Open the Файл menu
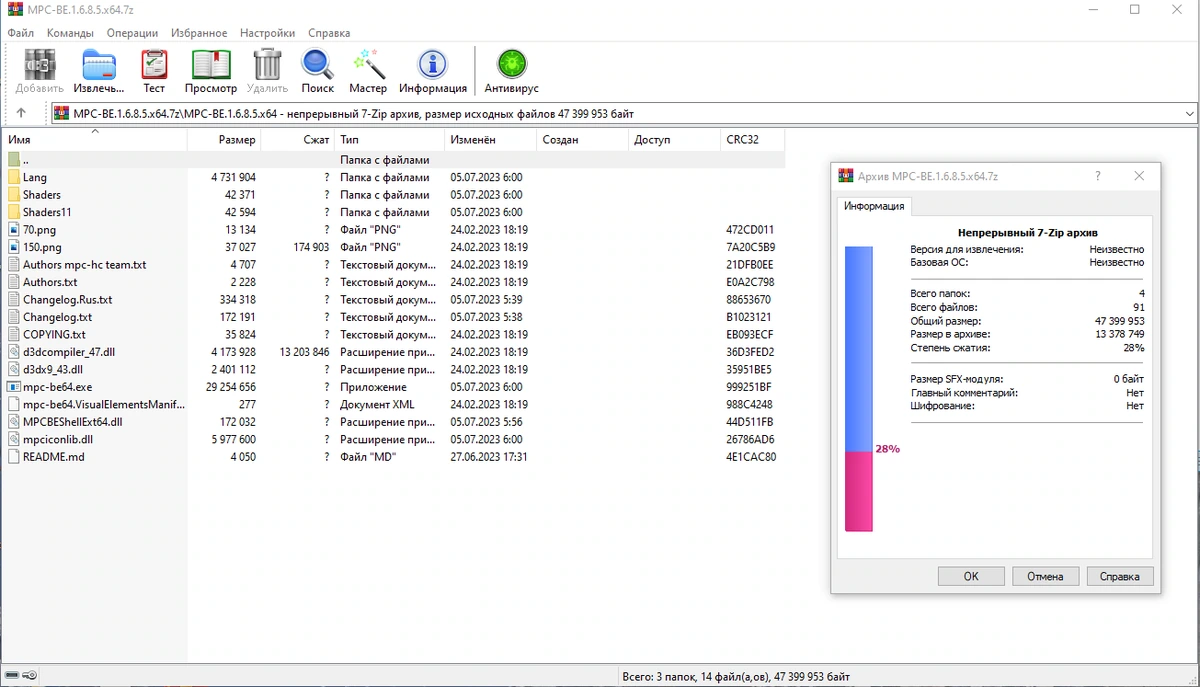1200x687 pixels. [x=20, y=33]
